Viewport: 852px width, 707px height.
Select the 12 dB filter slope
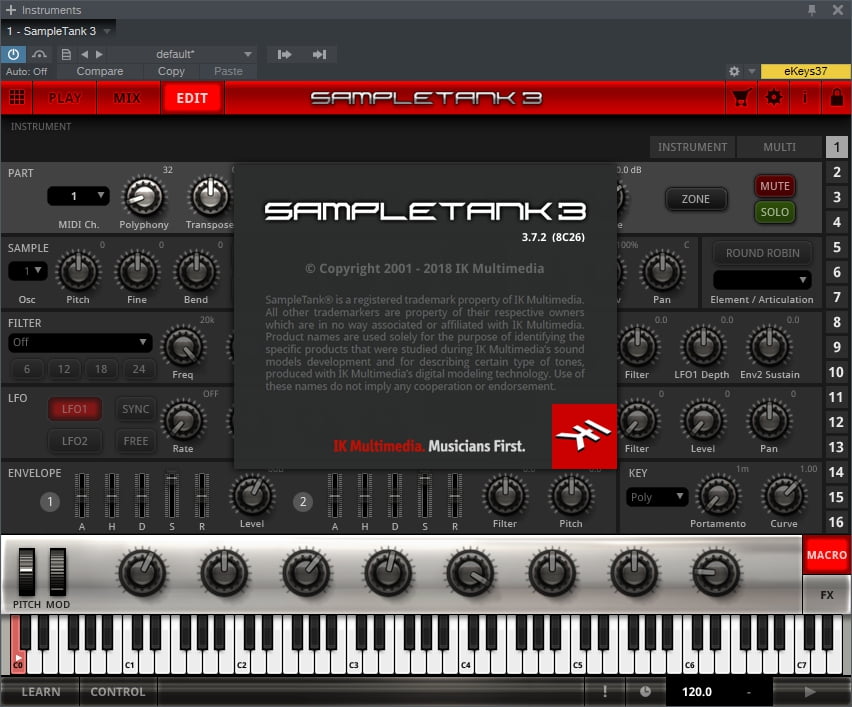pos(64,370)
